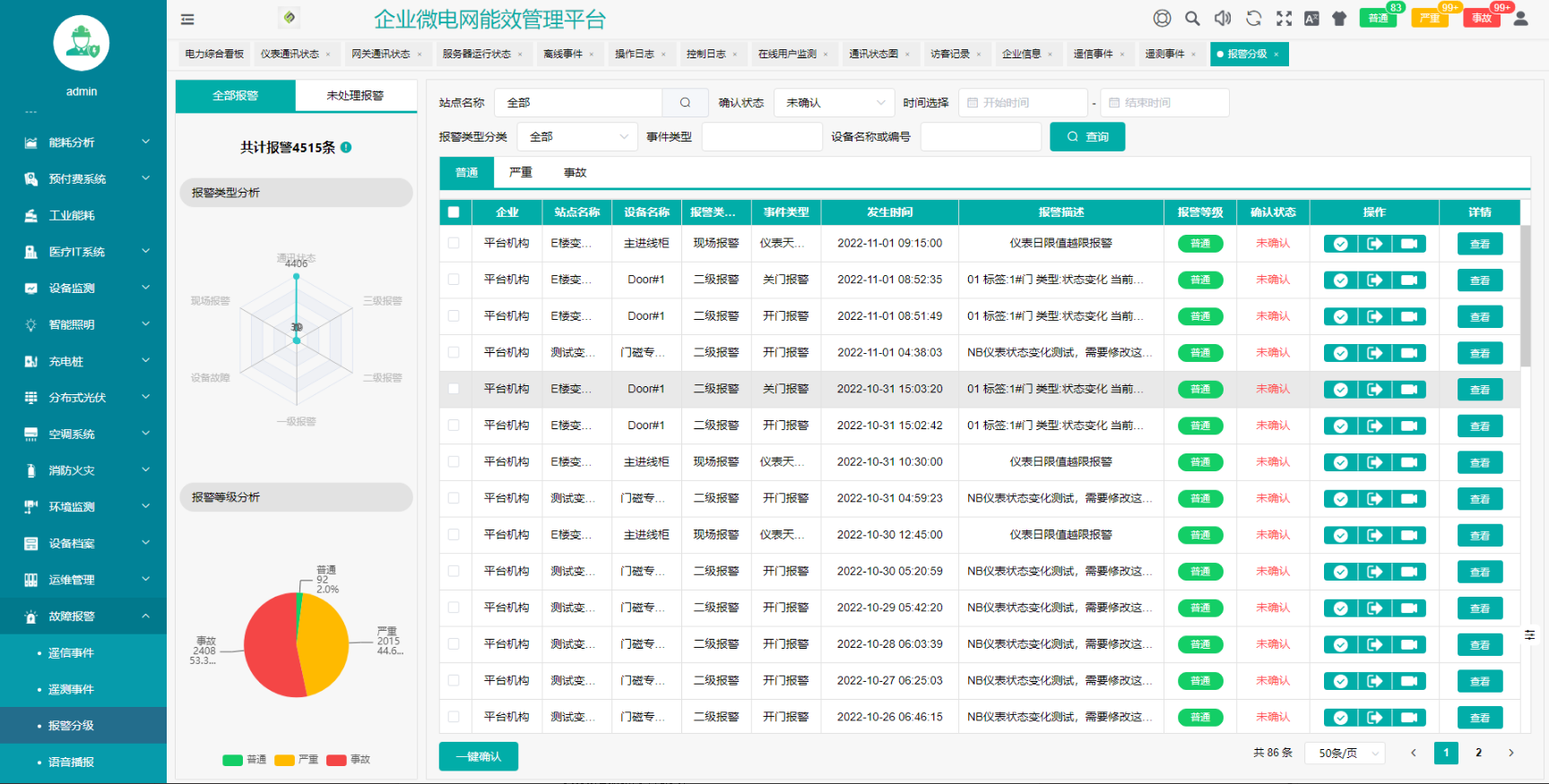Open the theme skin shirt icon

click(1339, 18)
